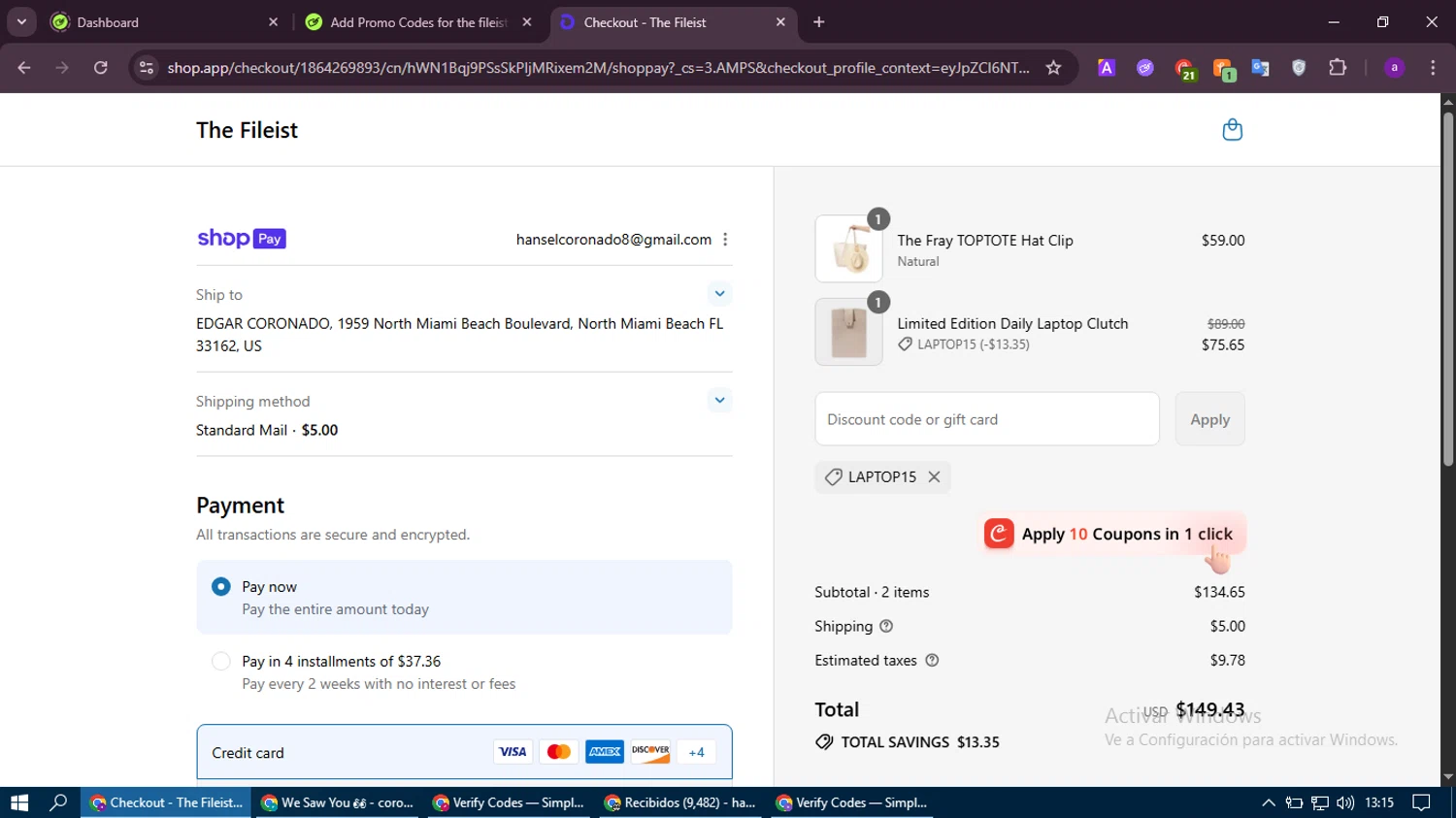
Task: Expand the Ship to address chevron
Action: [x=719, y=293]
